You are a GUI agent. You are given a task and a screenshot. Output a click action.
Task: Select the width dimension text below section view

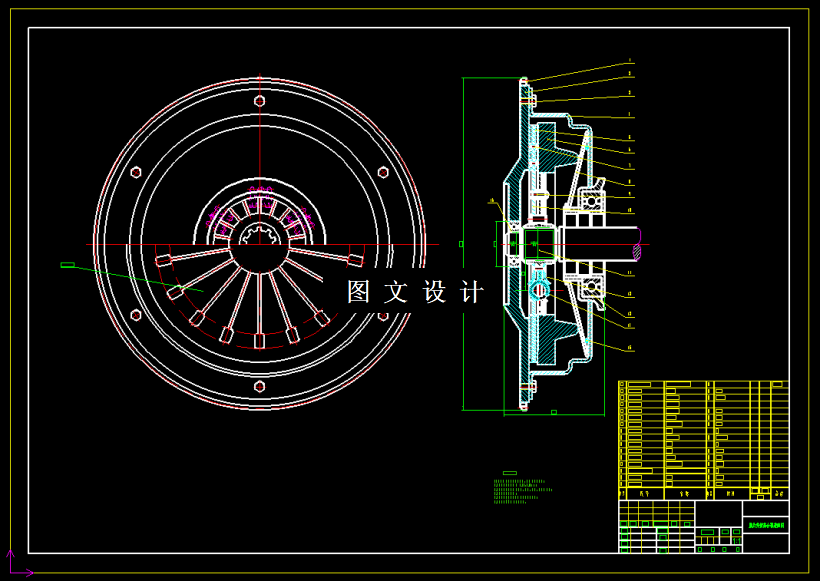coord(554,412)
